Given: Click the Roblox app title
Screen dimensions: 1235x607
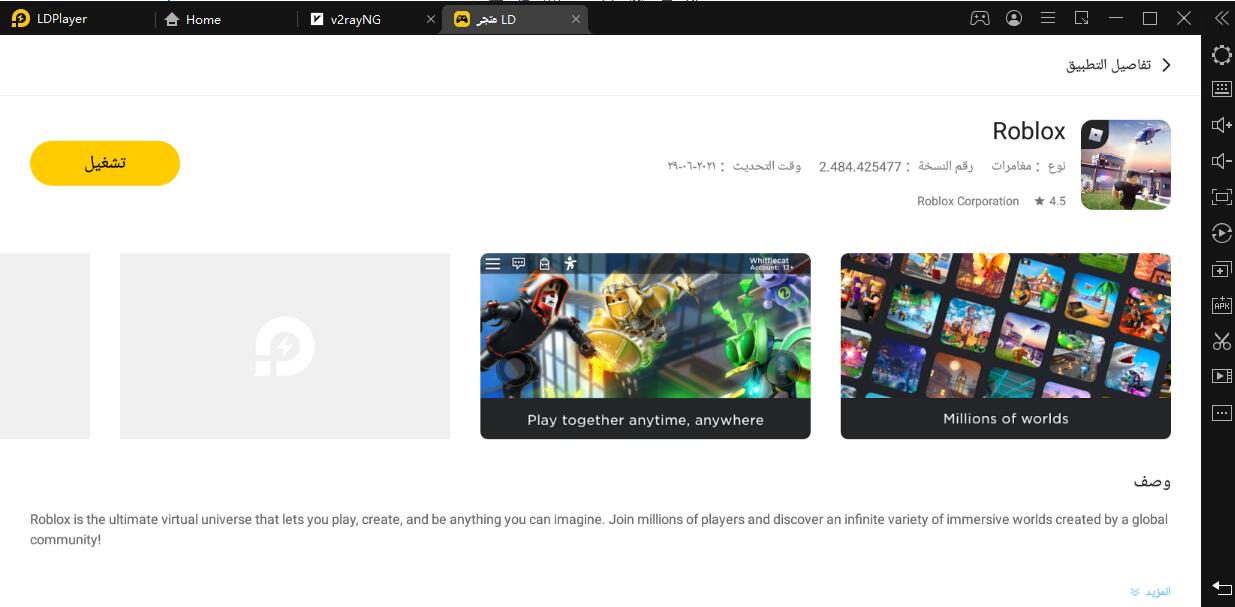Looking at the screenshot, I should coord(1028,131).
